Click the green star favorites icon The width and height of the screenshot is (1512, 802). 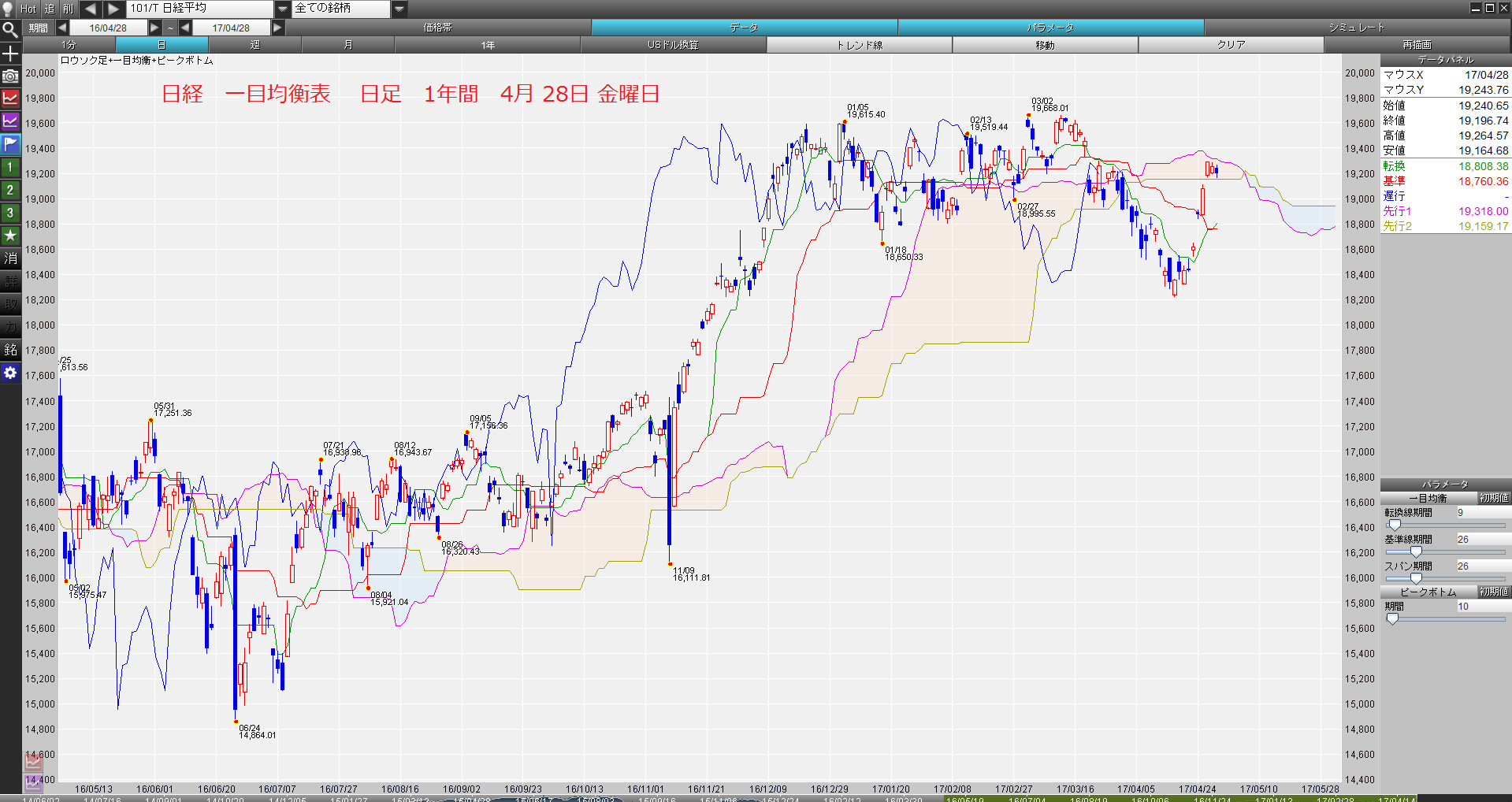click(10, 236)
